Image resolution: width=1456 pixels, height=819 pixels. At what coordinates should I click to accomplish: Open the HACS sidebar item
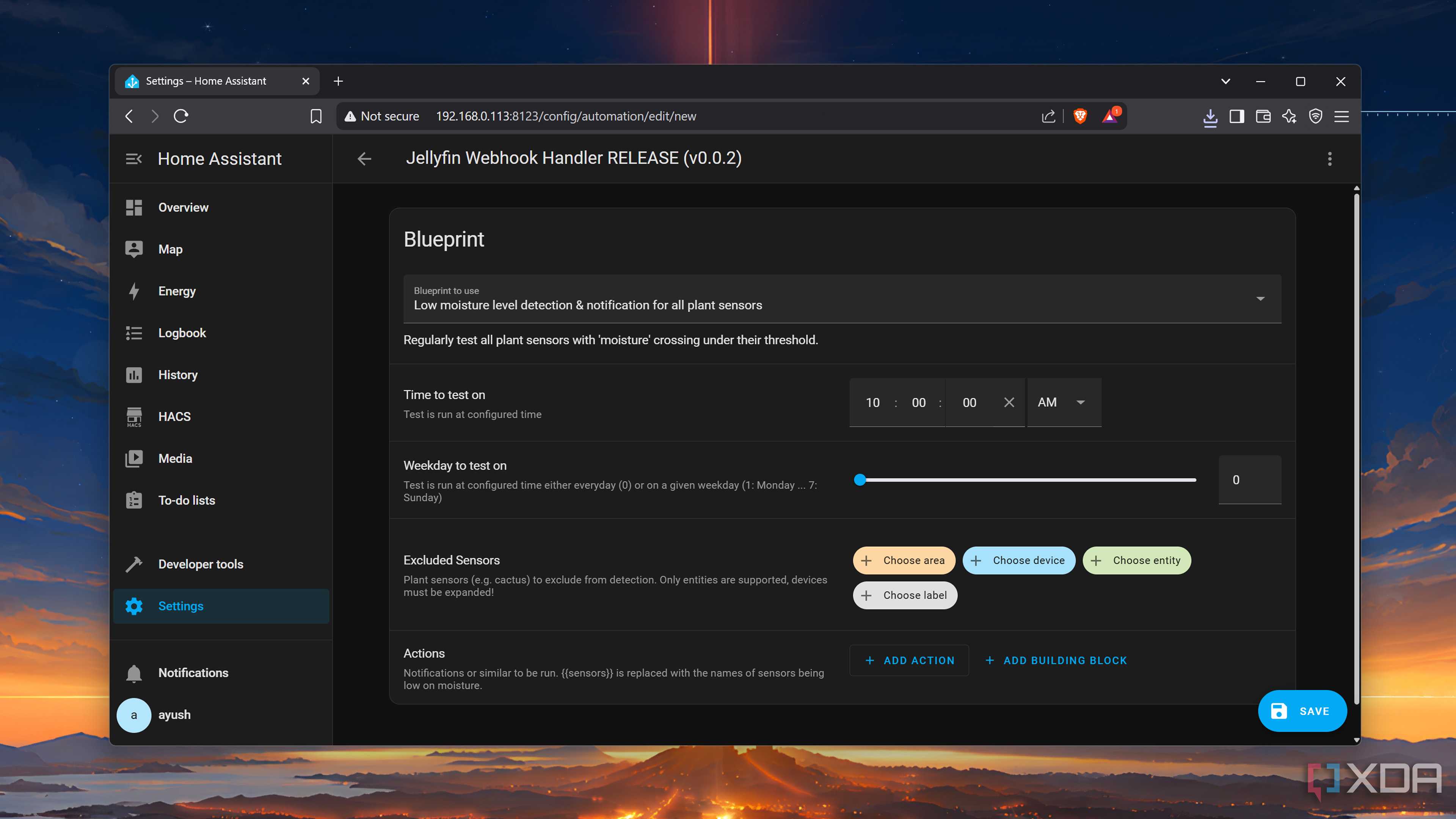(x=221, y=417)
